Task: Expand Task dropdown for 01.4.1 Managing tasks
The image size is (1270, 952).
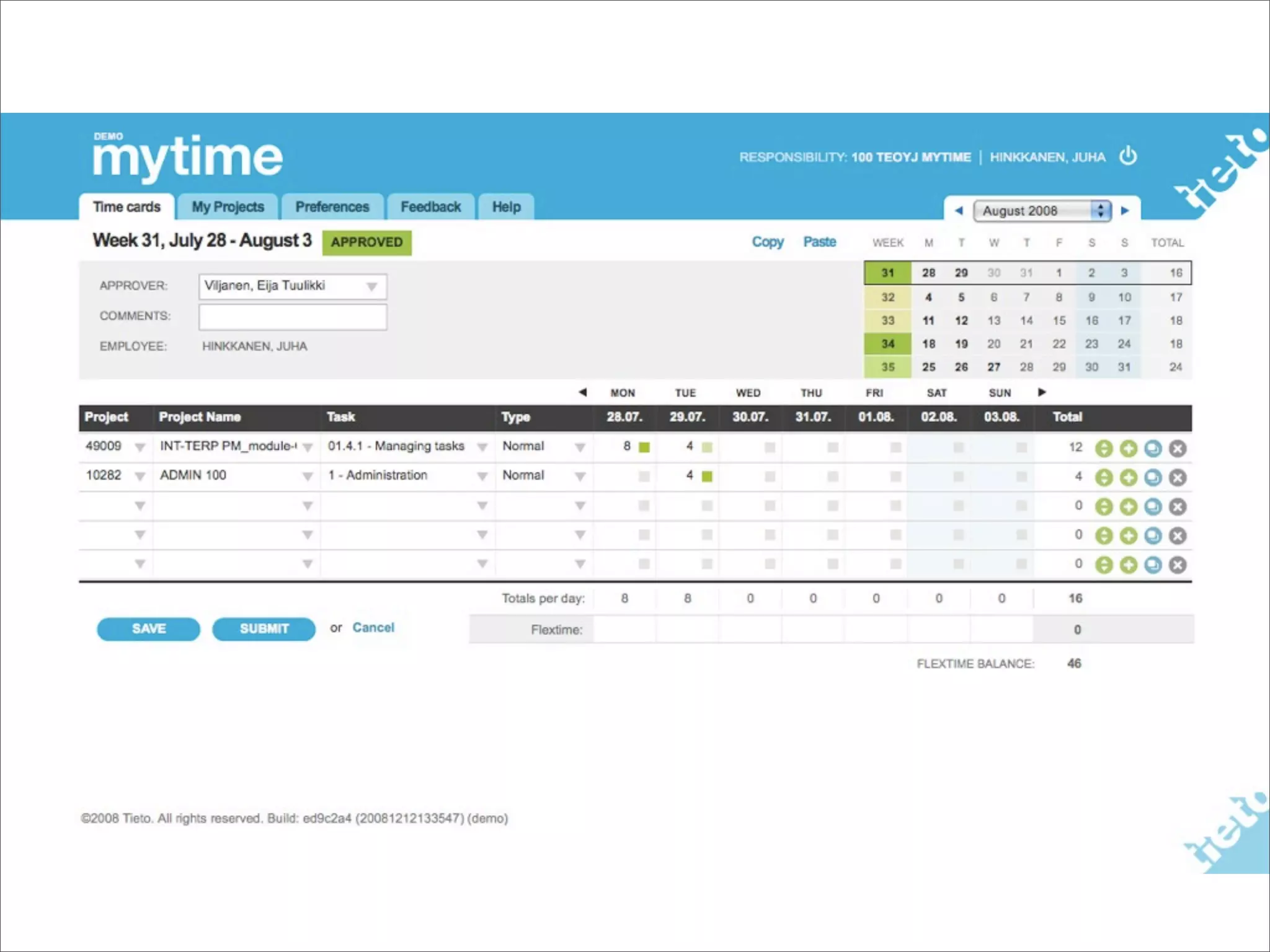Action: 482,447
